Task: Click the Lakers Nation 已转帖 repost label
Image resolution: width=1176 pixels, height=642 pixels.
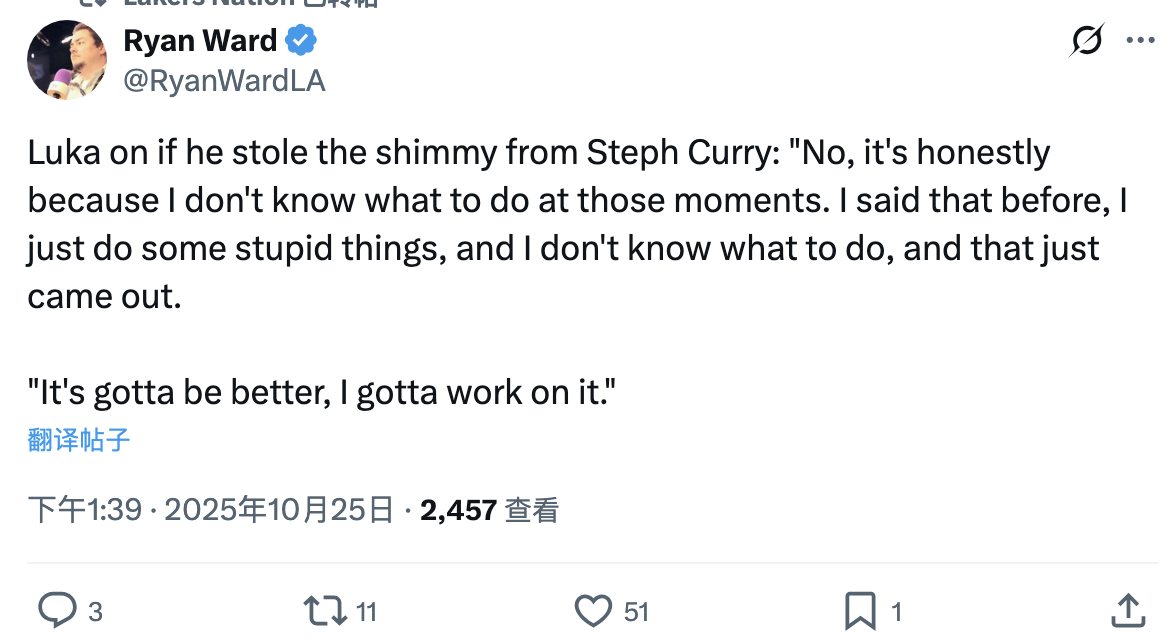Action: pyautogui.click(x=250, y=3)
